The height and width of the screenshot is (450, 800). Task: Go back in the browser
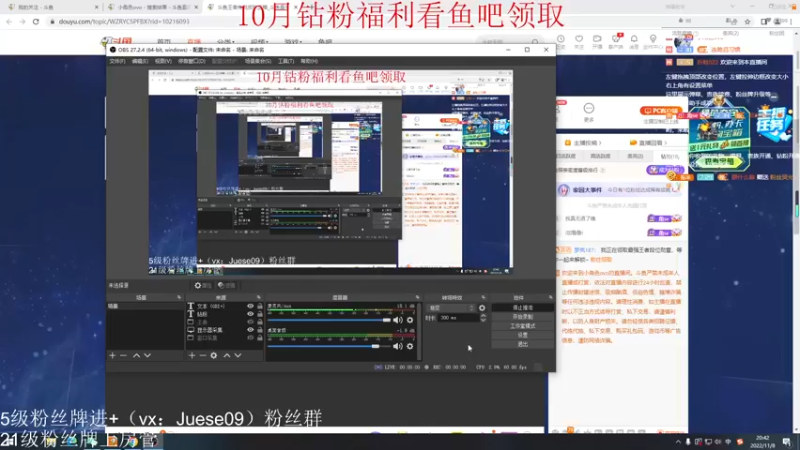[x=9, y=21]
